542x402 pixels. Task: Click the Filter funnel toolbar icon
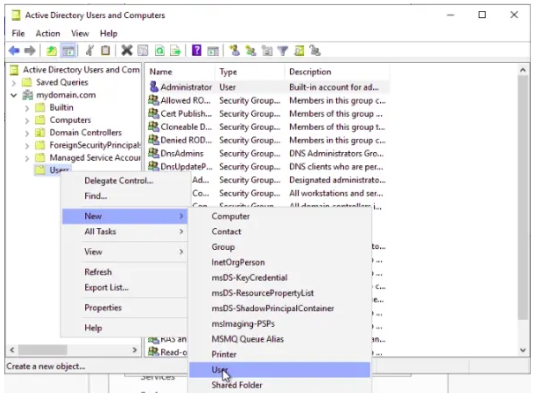point(283,51)
